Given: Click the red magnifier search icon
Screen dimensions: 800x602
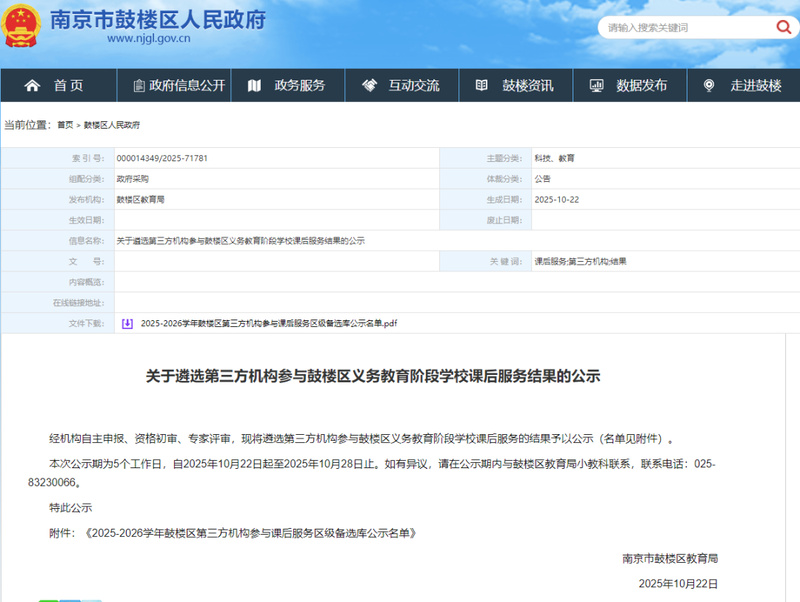Looking at the screenshot, I should [x=783, y=28].
